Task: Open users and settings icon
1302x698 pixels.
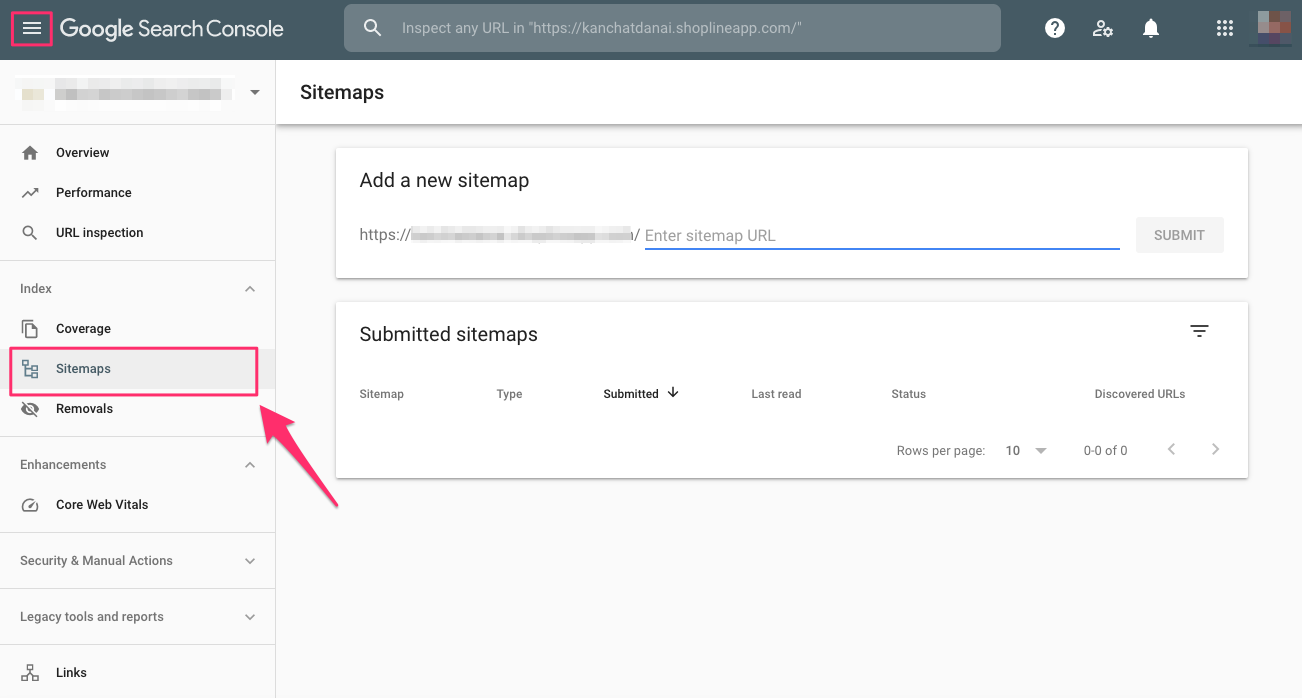Action: point(1103,29)
